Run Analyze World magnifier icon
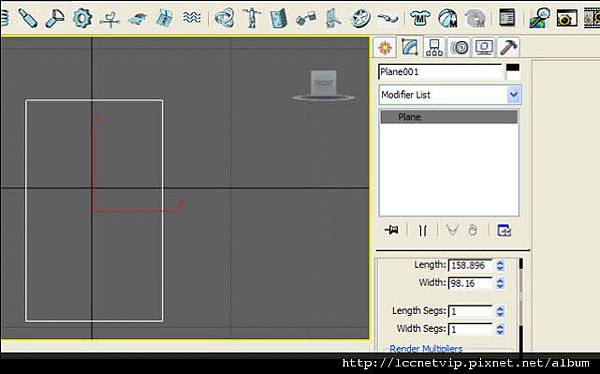This screenshot has width=600, height=374. [540, 18]
